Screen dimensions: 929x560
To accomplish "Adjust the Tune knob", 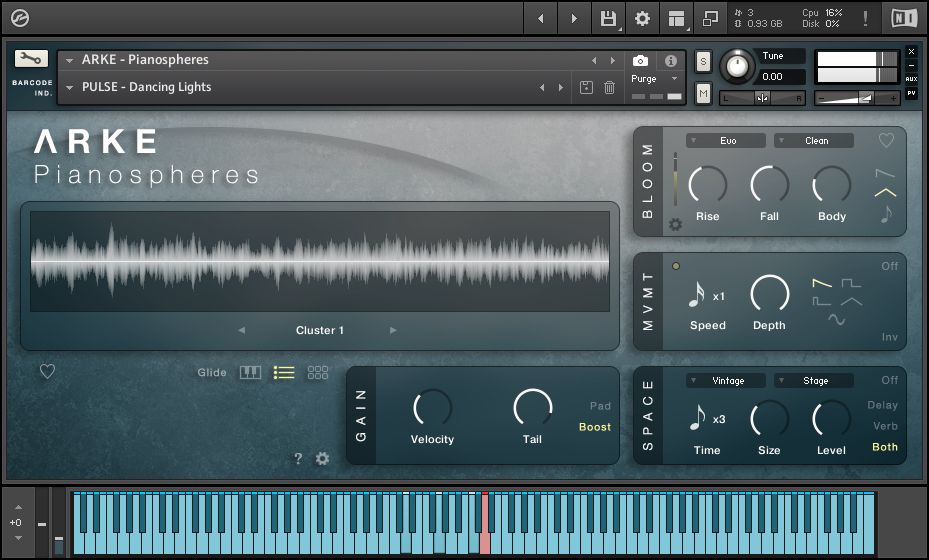I will [736, 67].
